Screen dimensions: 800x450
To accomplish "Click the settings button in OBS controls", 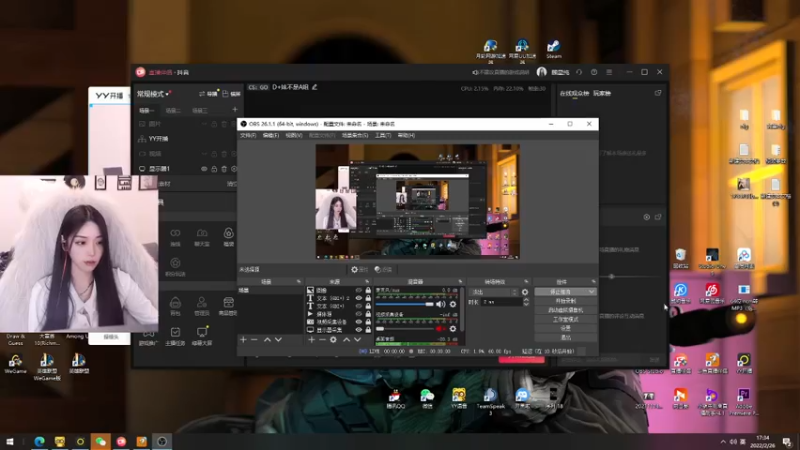I will pyautogui.click(x=565, y=328).
